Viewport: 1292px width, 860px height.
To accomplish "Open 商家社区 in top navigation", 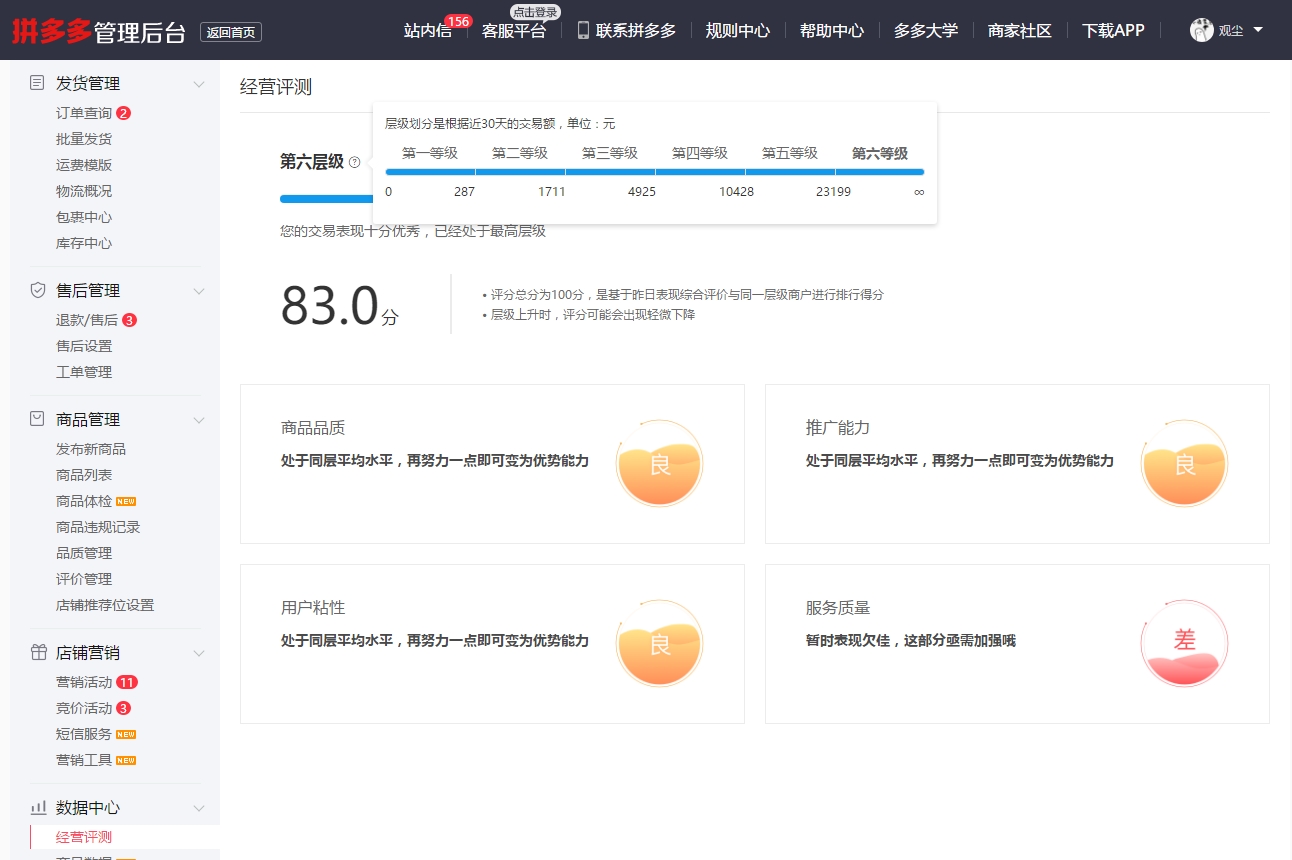I will [1020, 31].
